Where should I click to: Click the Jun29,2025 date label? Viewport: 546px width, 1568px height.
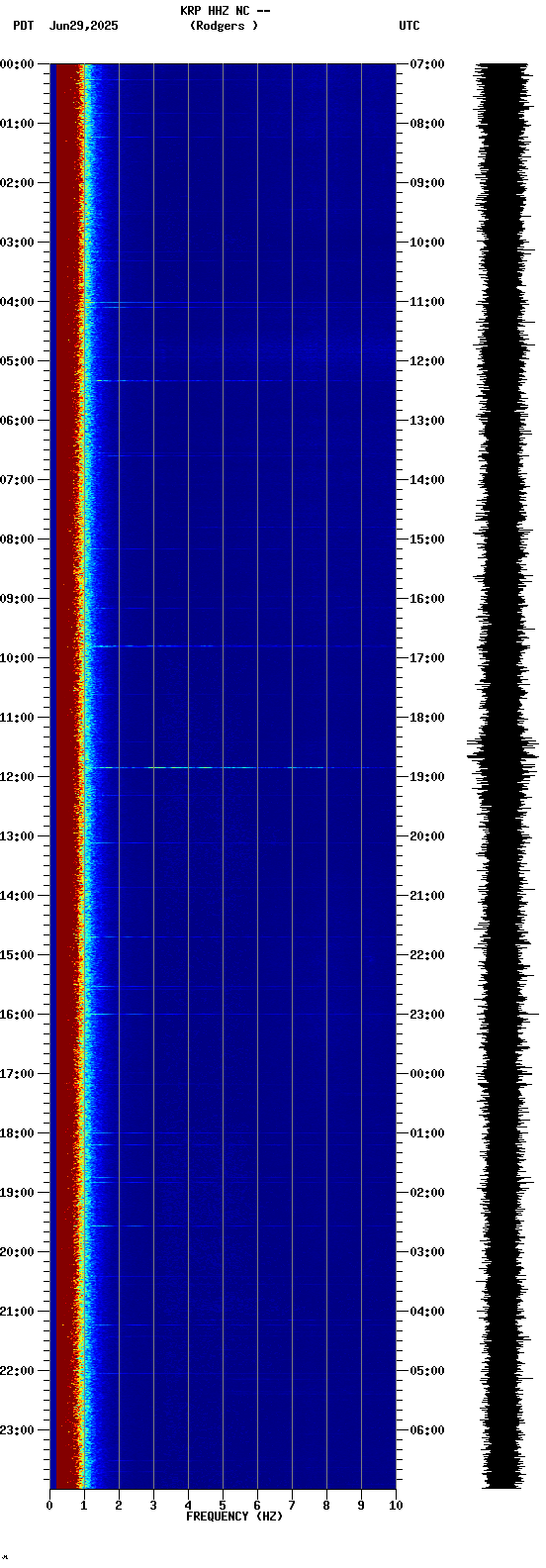point(83,26)
